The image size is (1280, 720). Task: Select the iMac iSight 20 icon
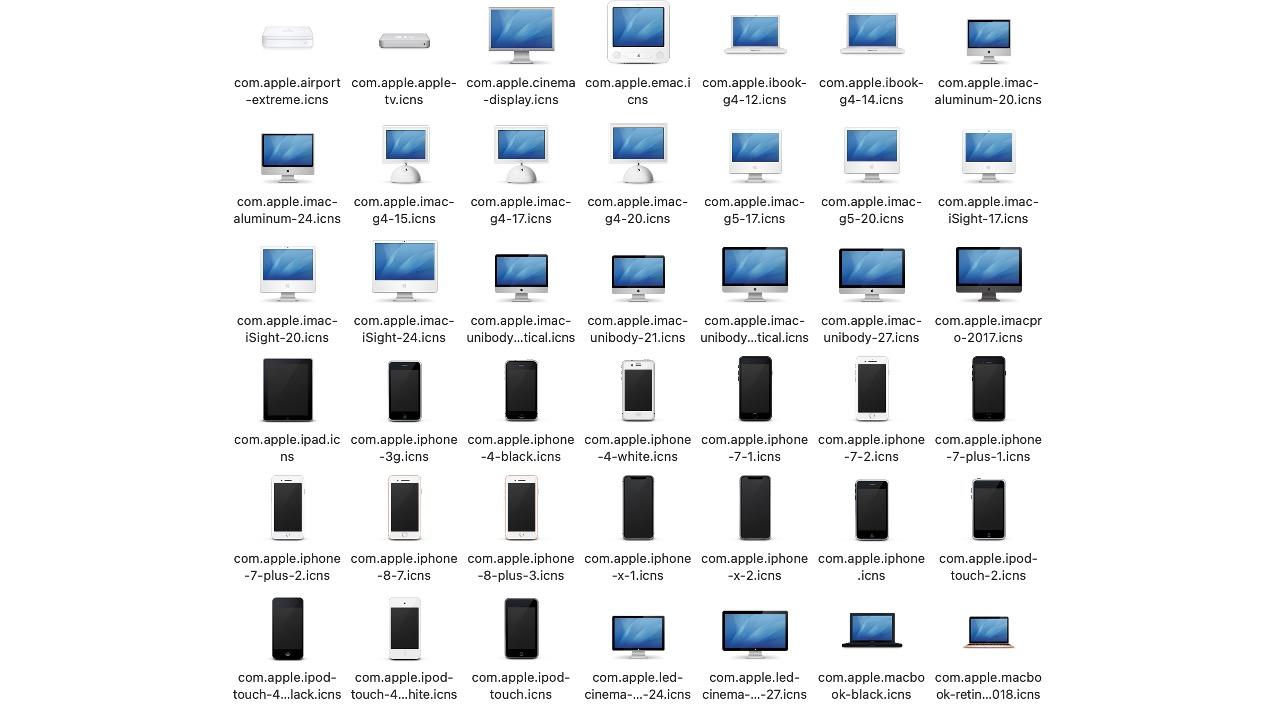click(287, 274)
